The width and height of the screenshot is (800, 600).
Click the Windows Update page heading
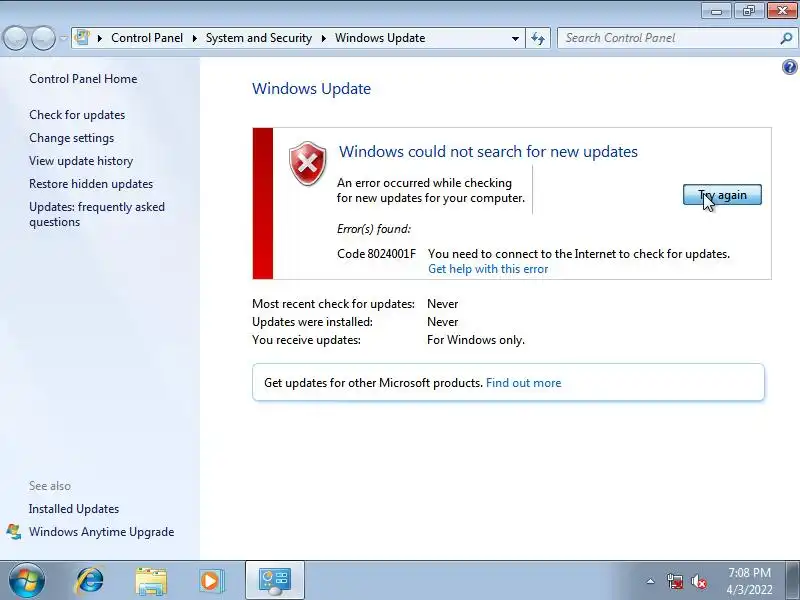pos(311,89)
